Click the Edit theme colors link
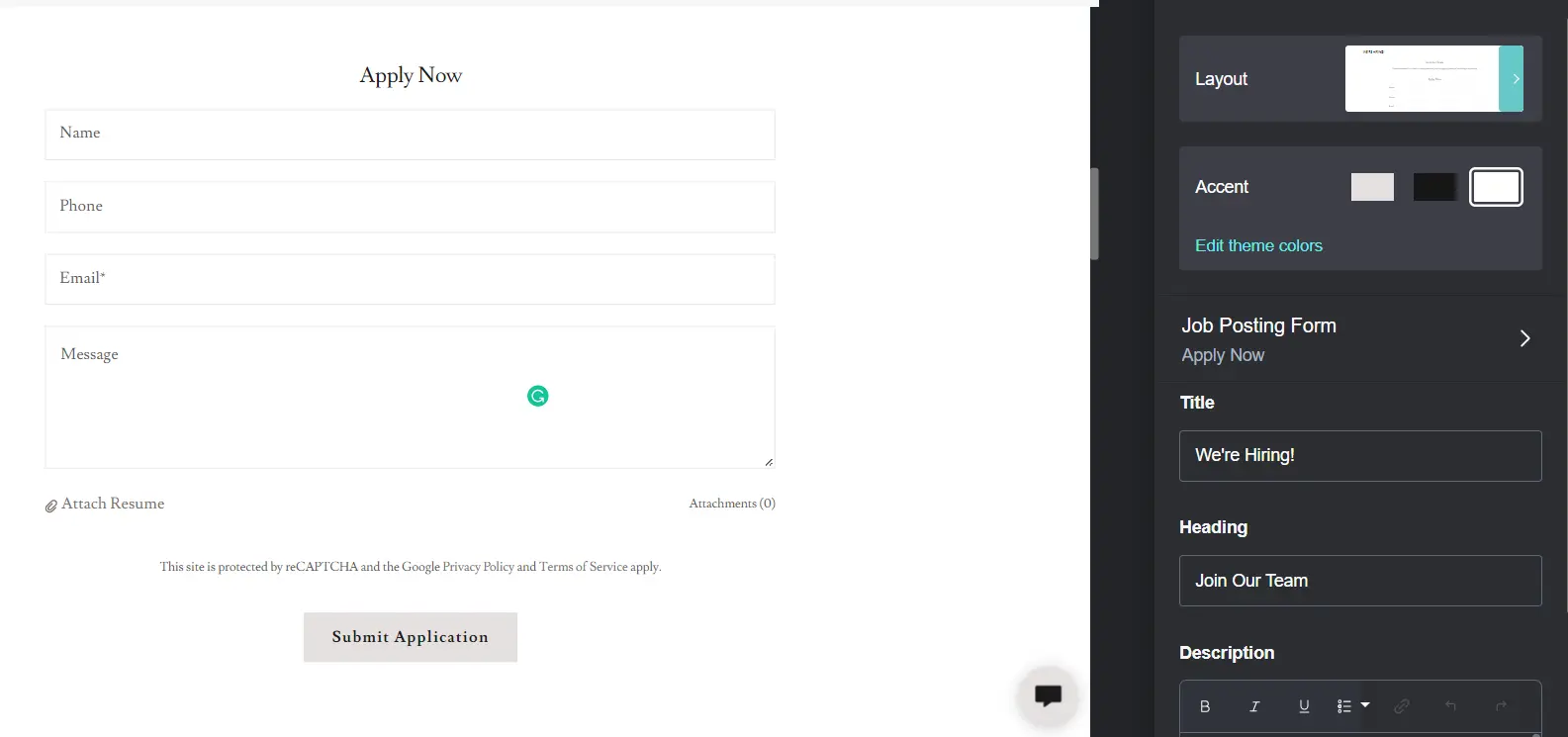 [1258, 246]
